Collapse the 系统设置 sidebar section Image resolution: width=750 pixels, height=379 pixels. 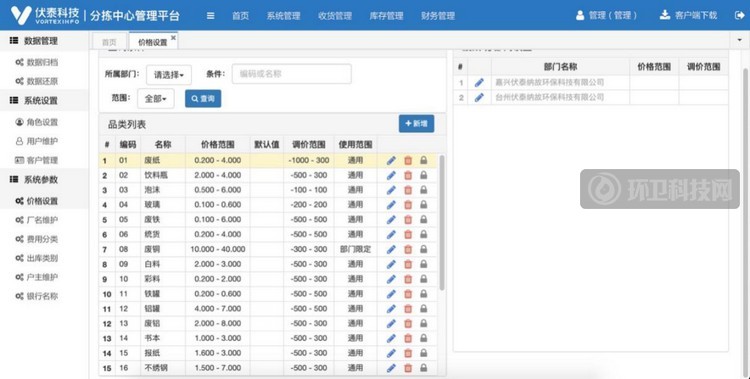(44, 100)
